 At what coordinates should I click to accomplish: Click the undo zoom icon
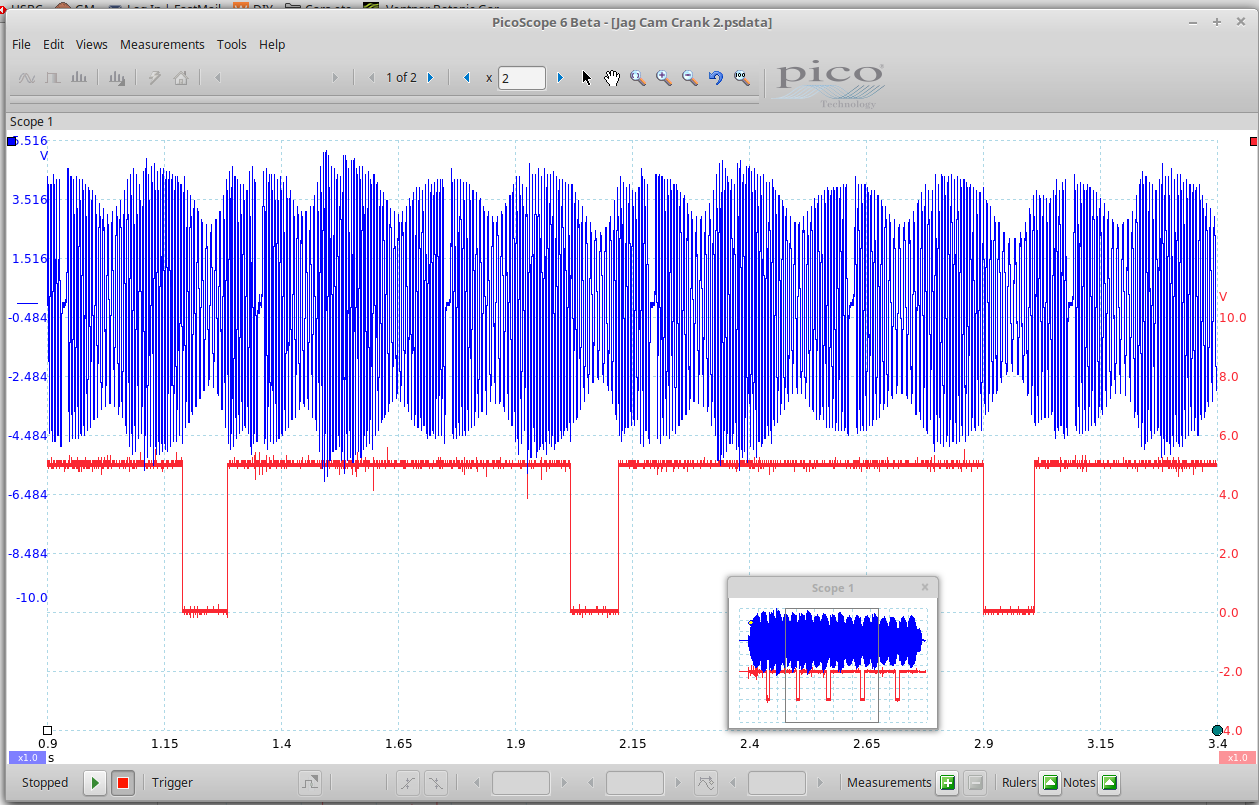click(716, 78)
